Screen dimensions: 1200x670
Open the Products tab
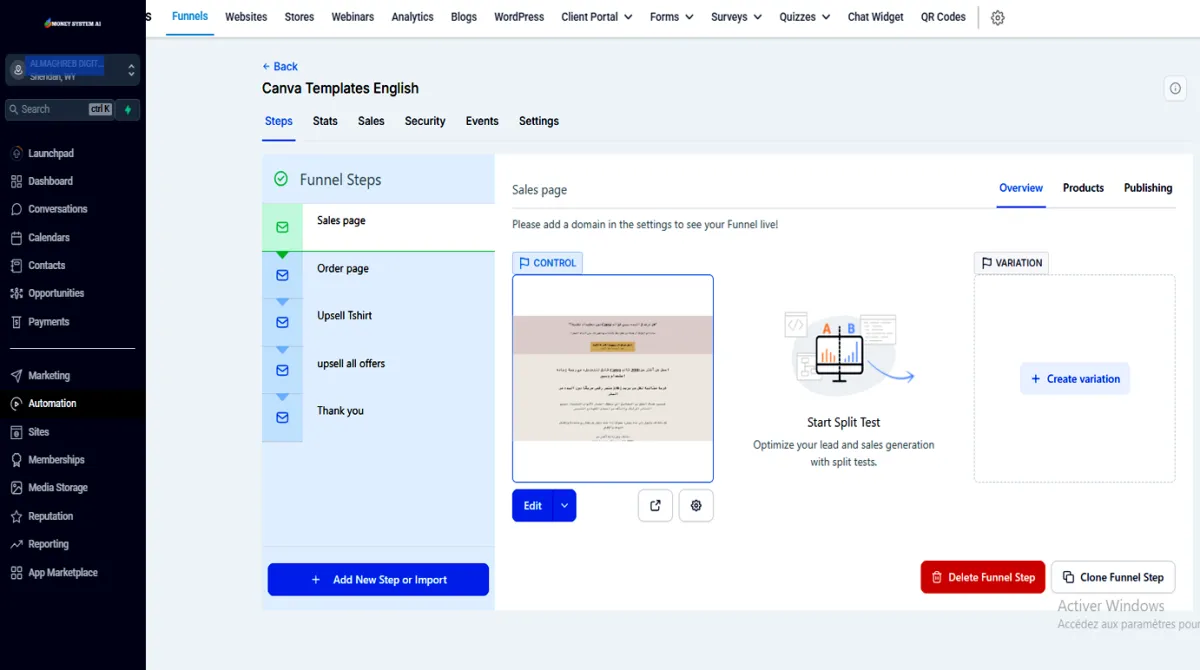(x=1083, y=188)
